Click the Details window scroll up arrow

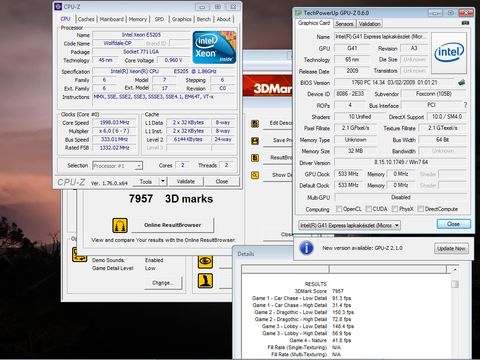(455, 269)
